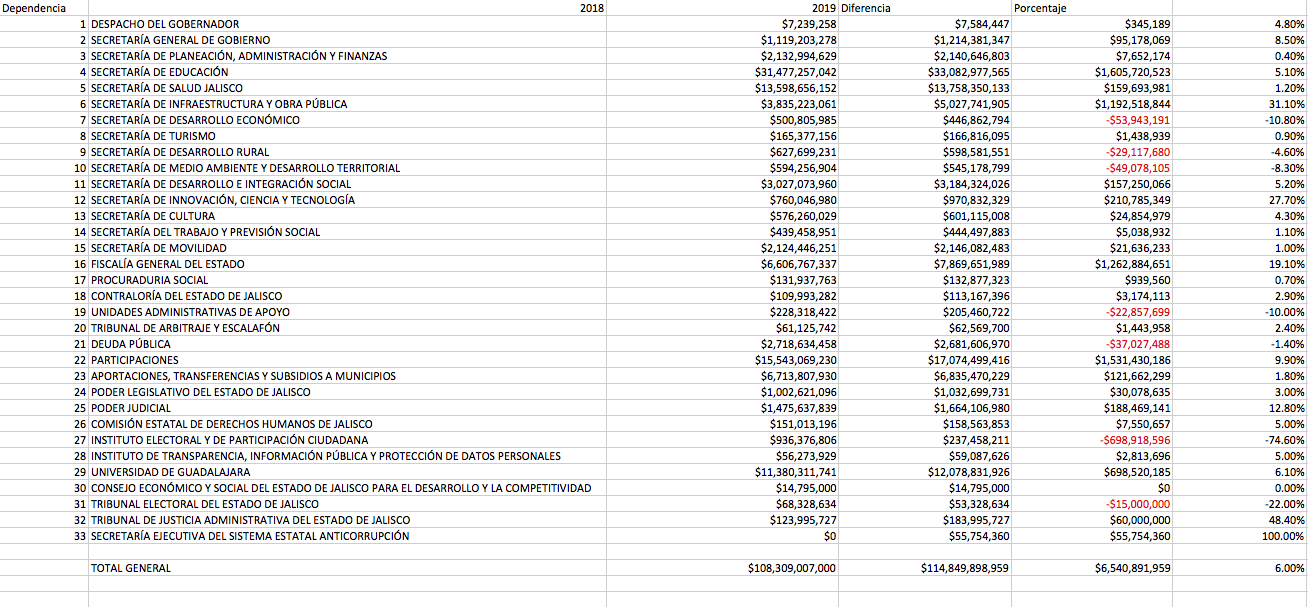1308x607 pixels.
Task: Click 'SECRETARÍA DE INNOVACIÓN, CIENCIA Y TECNOLOGÍA' cell
Action: pyautogui.click(x=347, y=200)
